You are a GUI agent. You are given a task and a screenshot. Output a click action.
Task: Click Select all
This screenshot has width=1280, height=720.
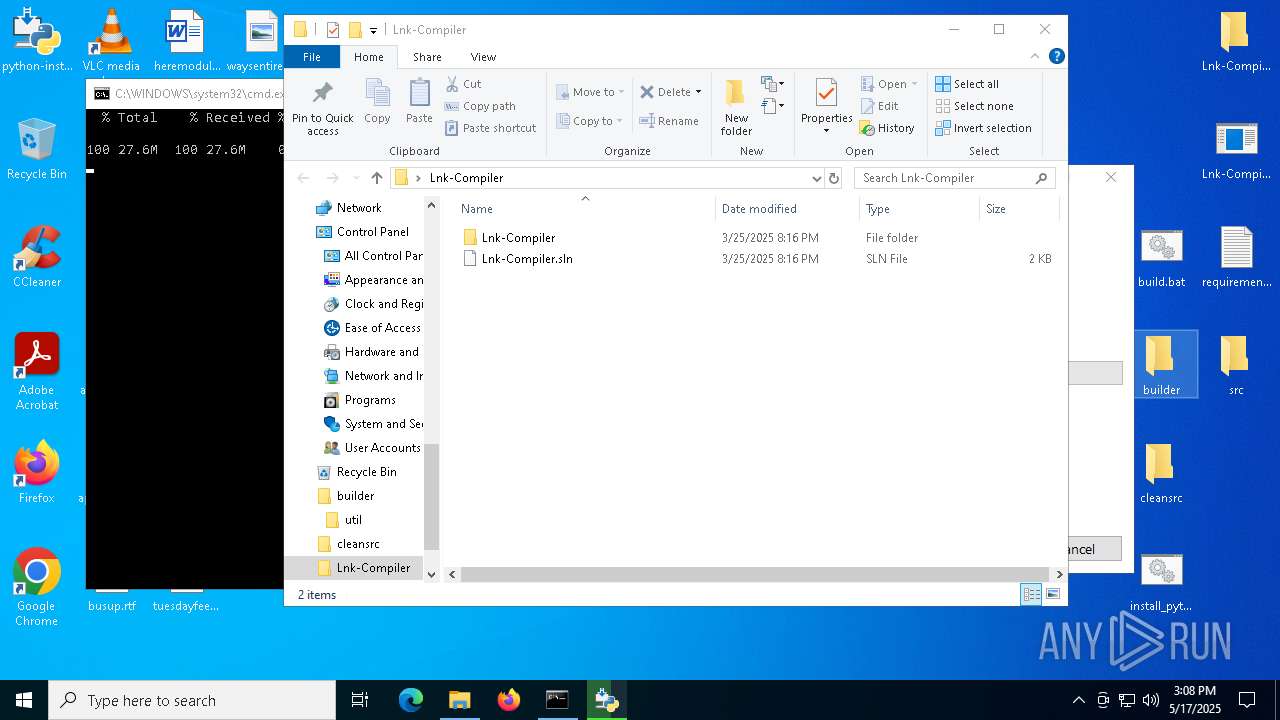(967, 84)
